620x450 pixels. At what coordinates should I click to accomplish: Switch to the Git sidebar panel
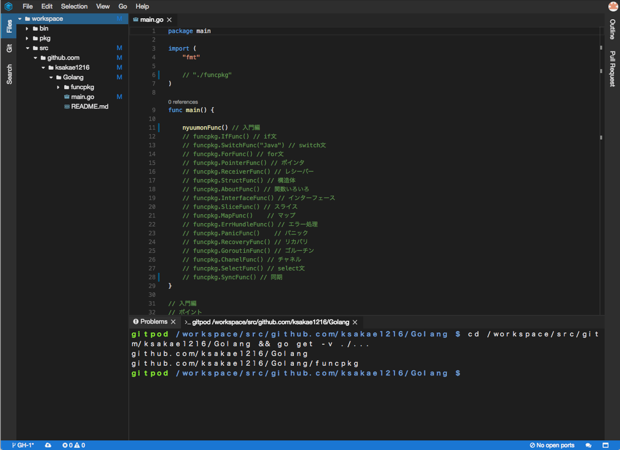(9, 48)
